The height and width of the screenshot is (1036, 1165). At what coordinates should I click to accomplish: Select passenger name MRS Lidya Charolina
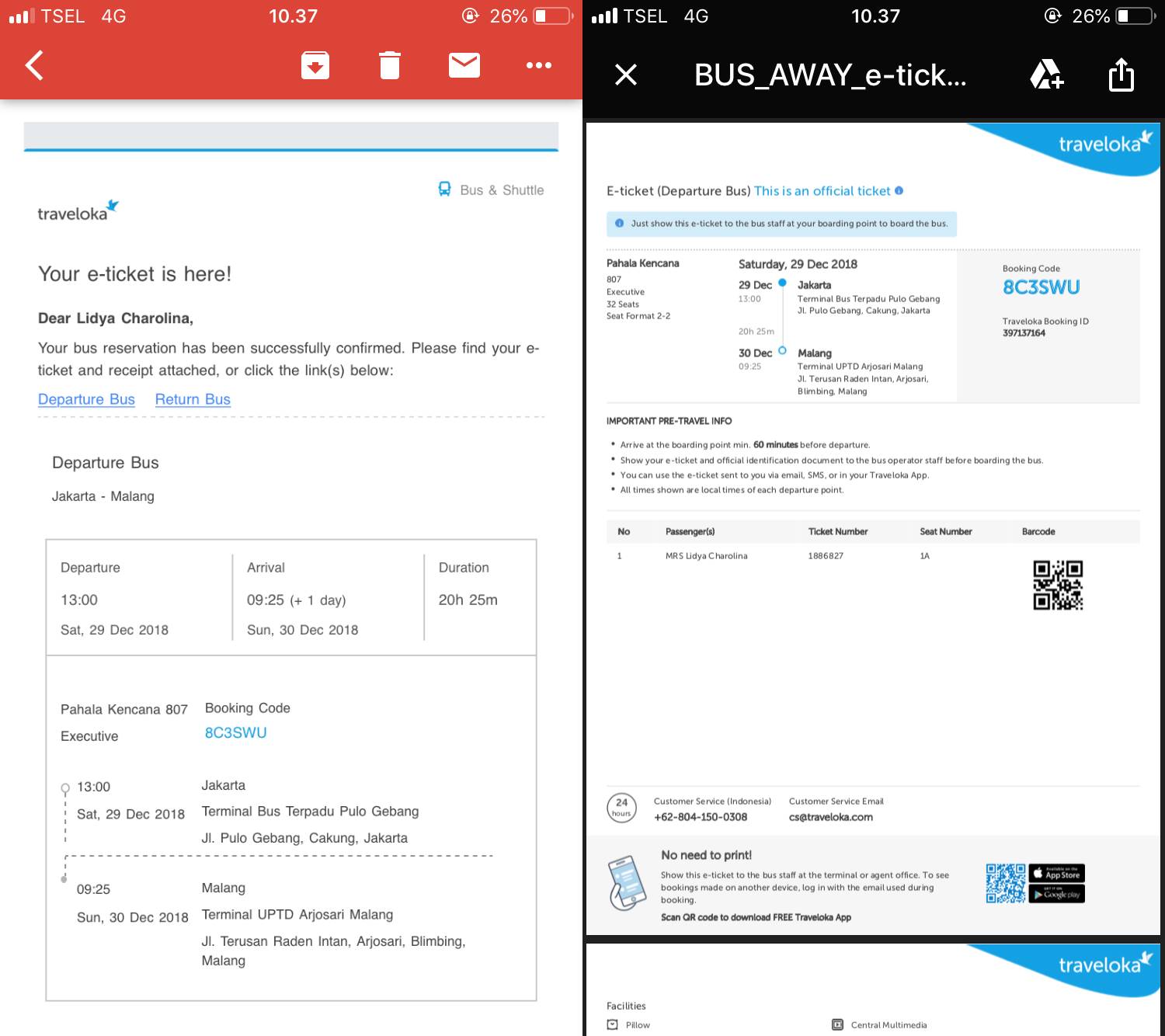click(707, 556)
